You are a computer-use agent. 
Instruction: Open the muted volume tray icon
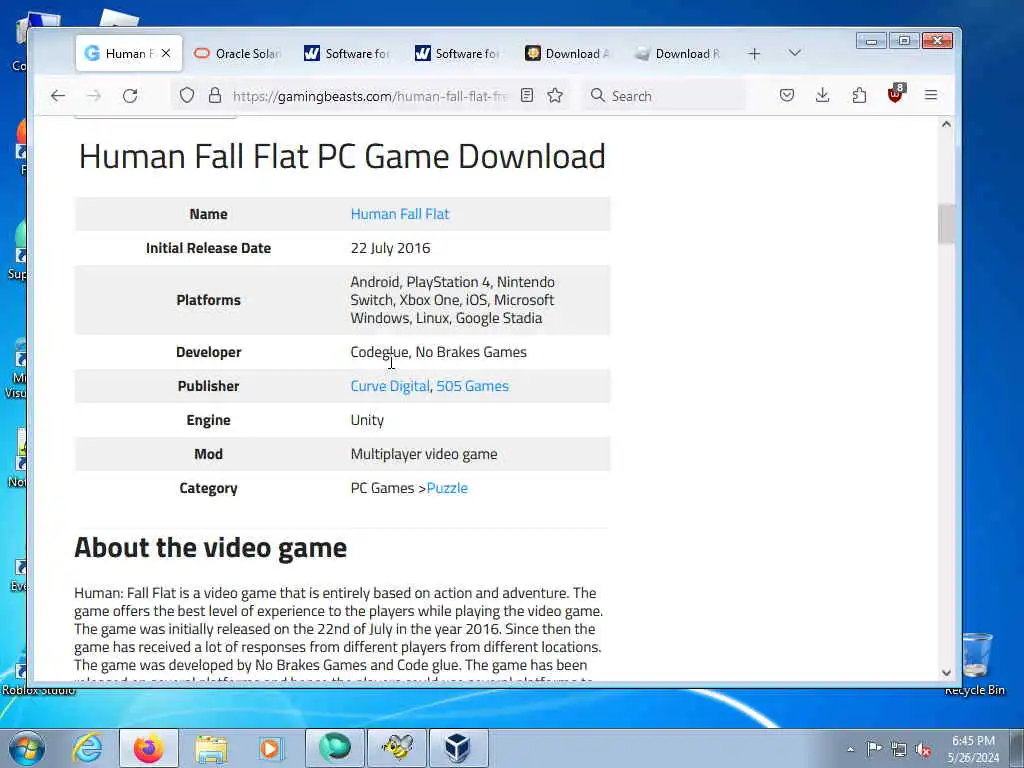(923, 749)
